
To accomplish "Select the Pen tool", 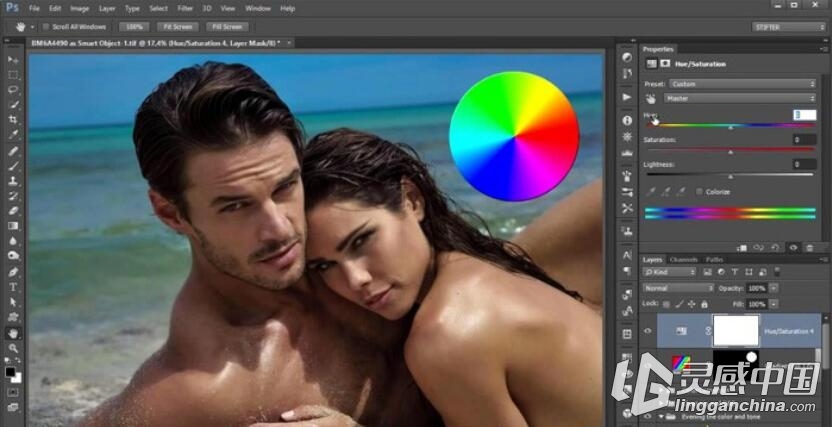I will coord(13,272).
